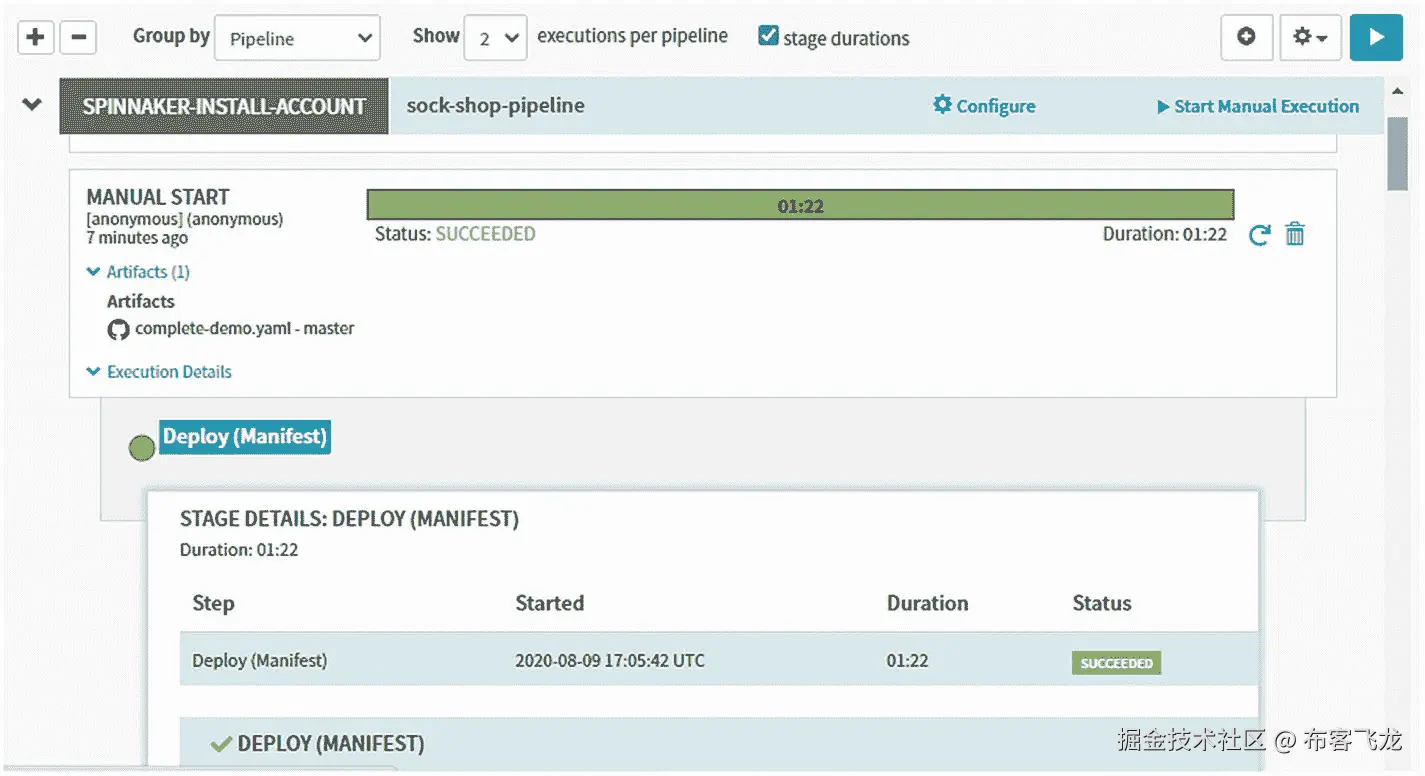Click the green 01:22 stage duration bar
Screen dimensions: 1425x776
coord(800,206)
